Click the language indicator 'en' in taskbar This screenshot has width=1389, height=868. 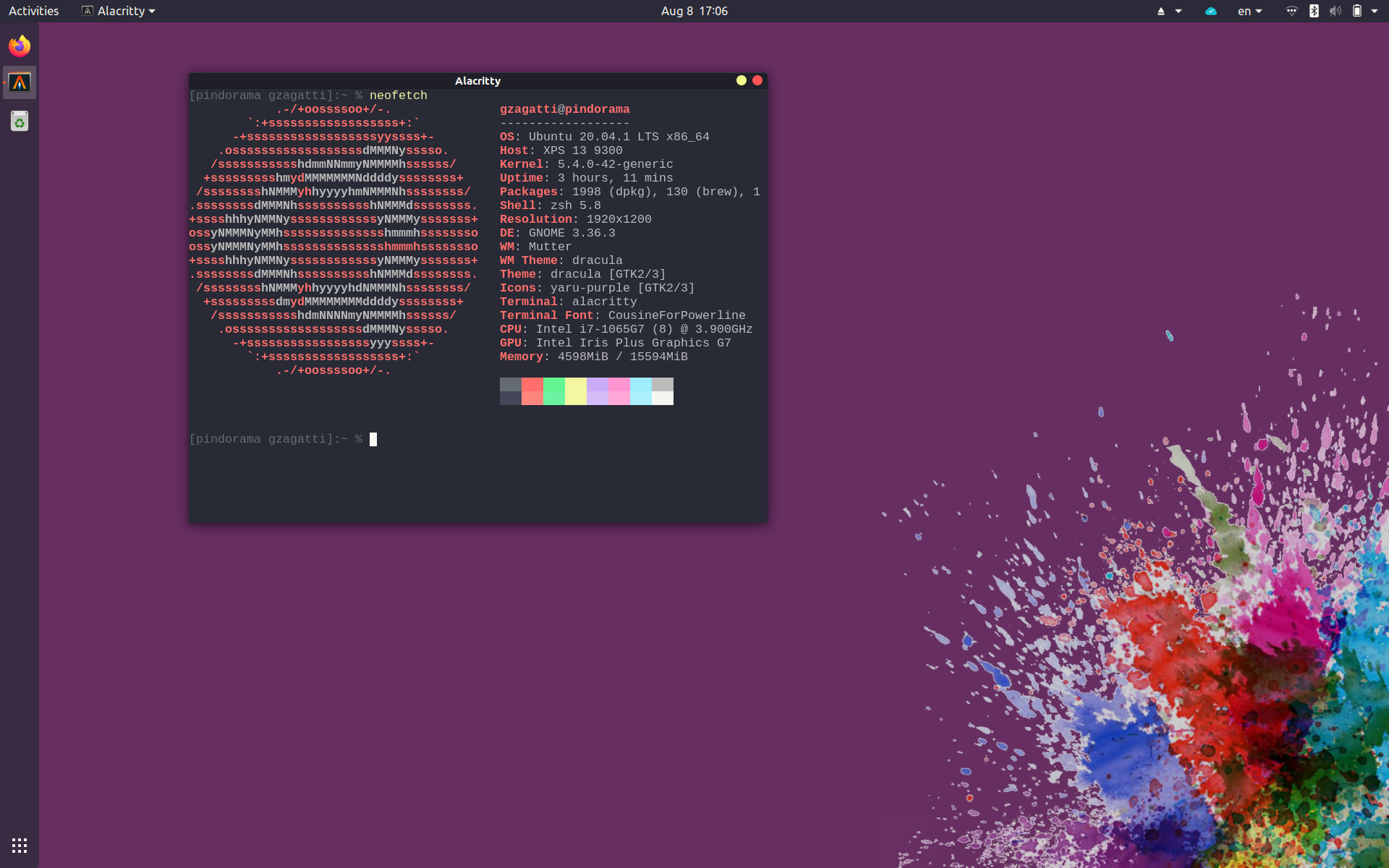[x=1245, y=10]
